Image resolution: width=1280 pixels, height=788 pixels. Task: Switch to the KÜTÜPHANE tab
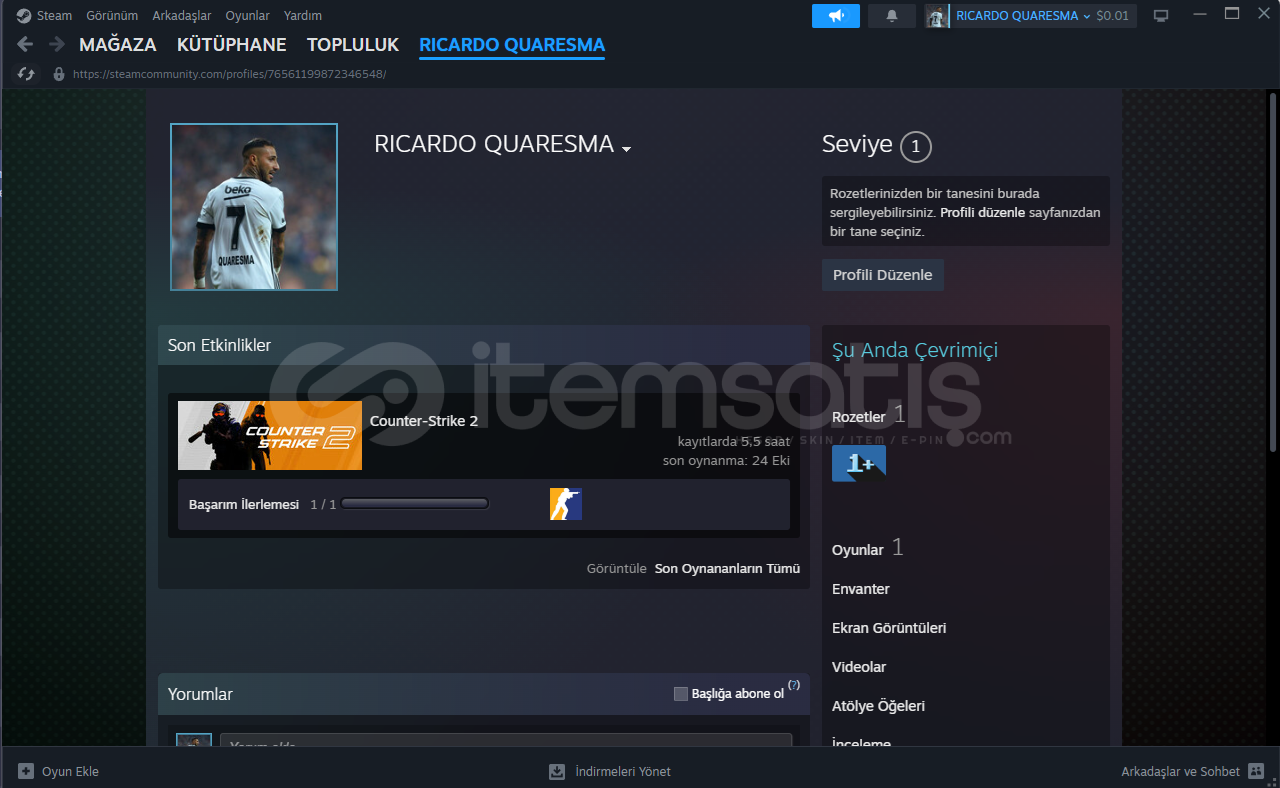(x=232, y=45)
